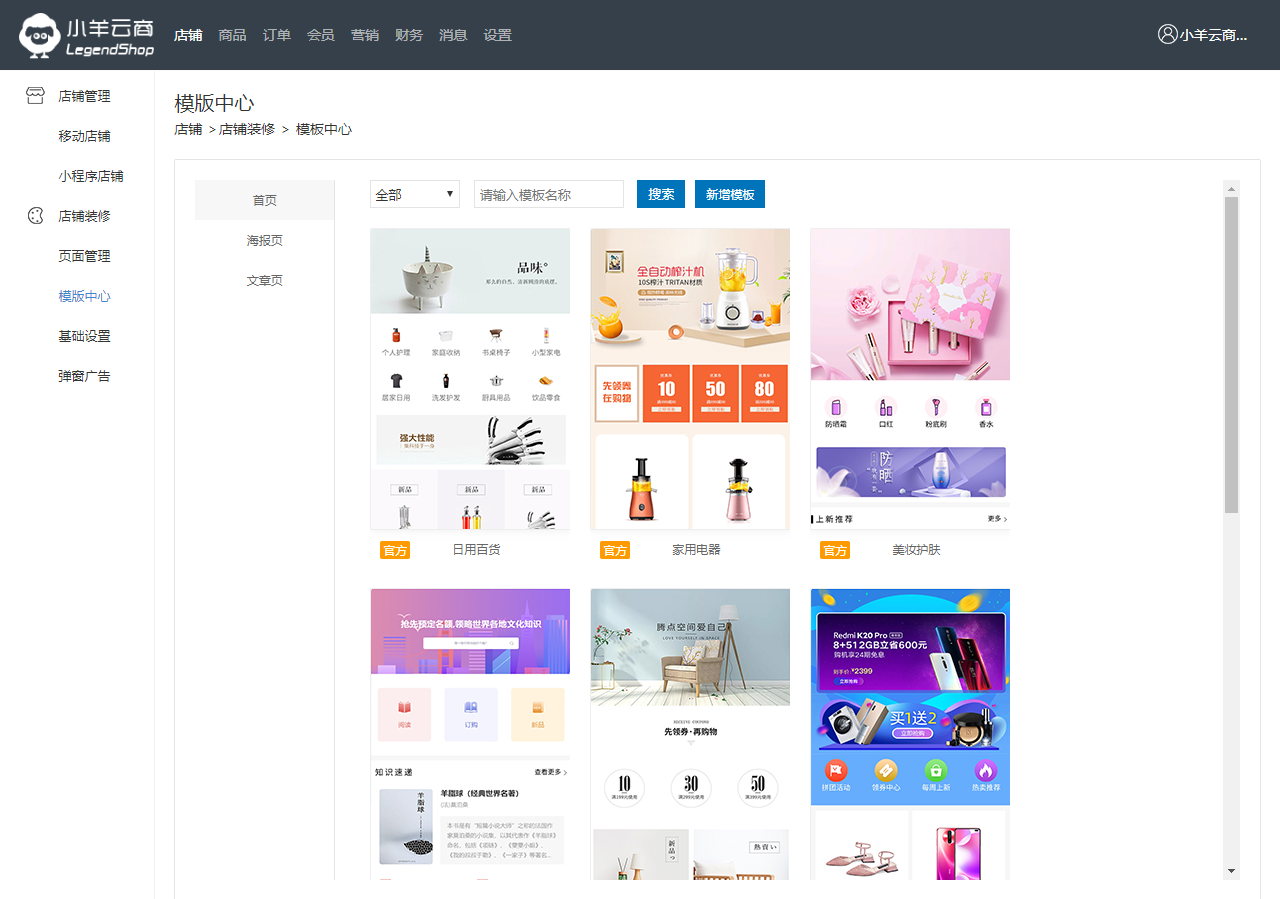The height and width of the screenshot is (899, 1280).
Task: Click the LegendShop sheep logo
Action: tap(40, 35)
